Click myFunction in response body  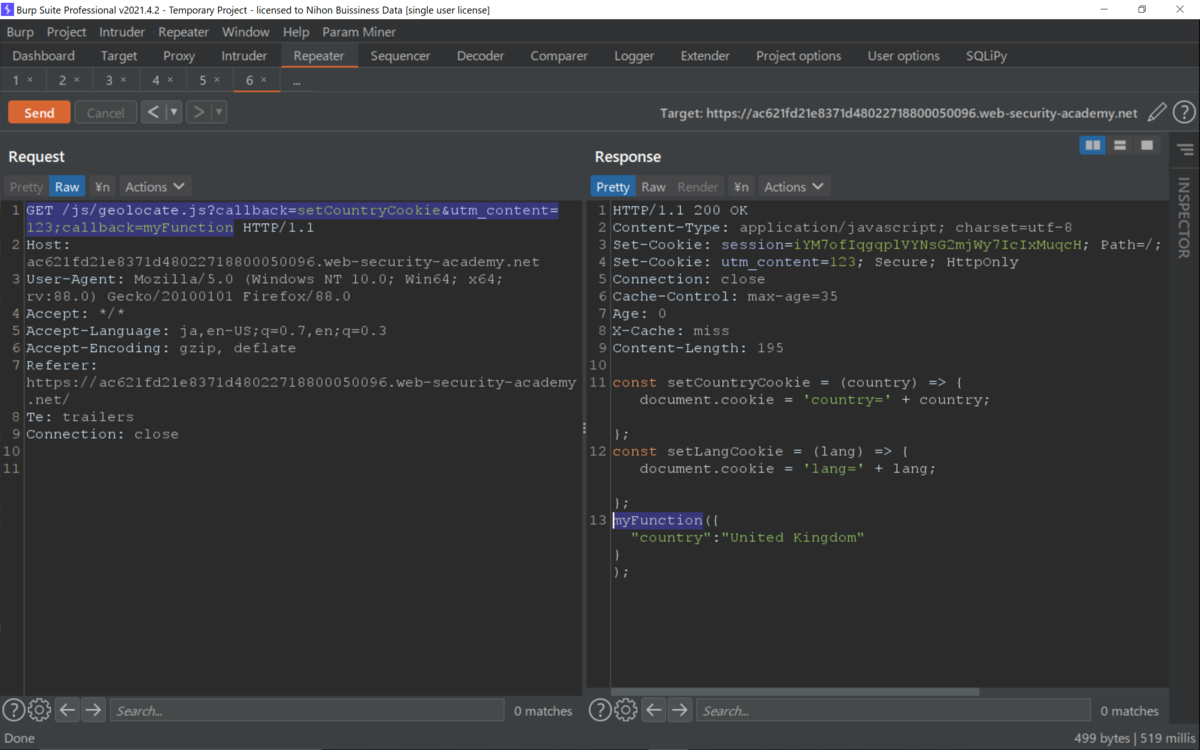point(658,520)
